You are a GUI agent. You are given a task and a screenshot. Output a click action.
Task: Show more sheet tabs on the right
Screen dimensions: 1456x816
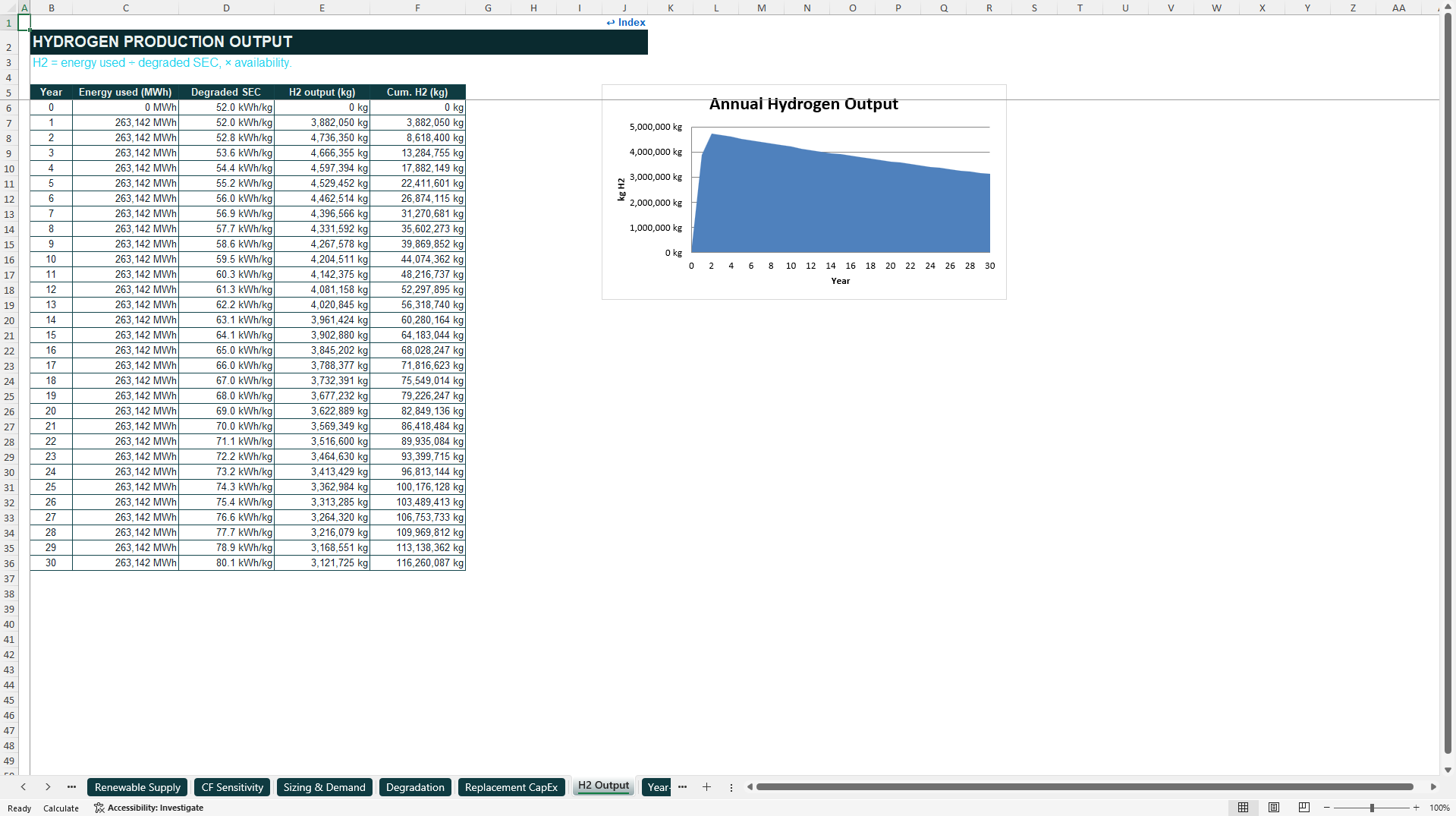pyautogui.click(x=682, y=787)
